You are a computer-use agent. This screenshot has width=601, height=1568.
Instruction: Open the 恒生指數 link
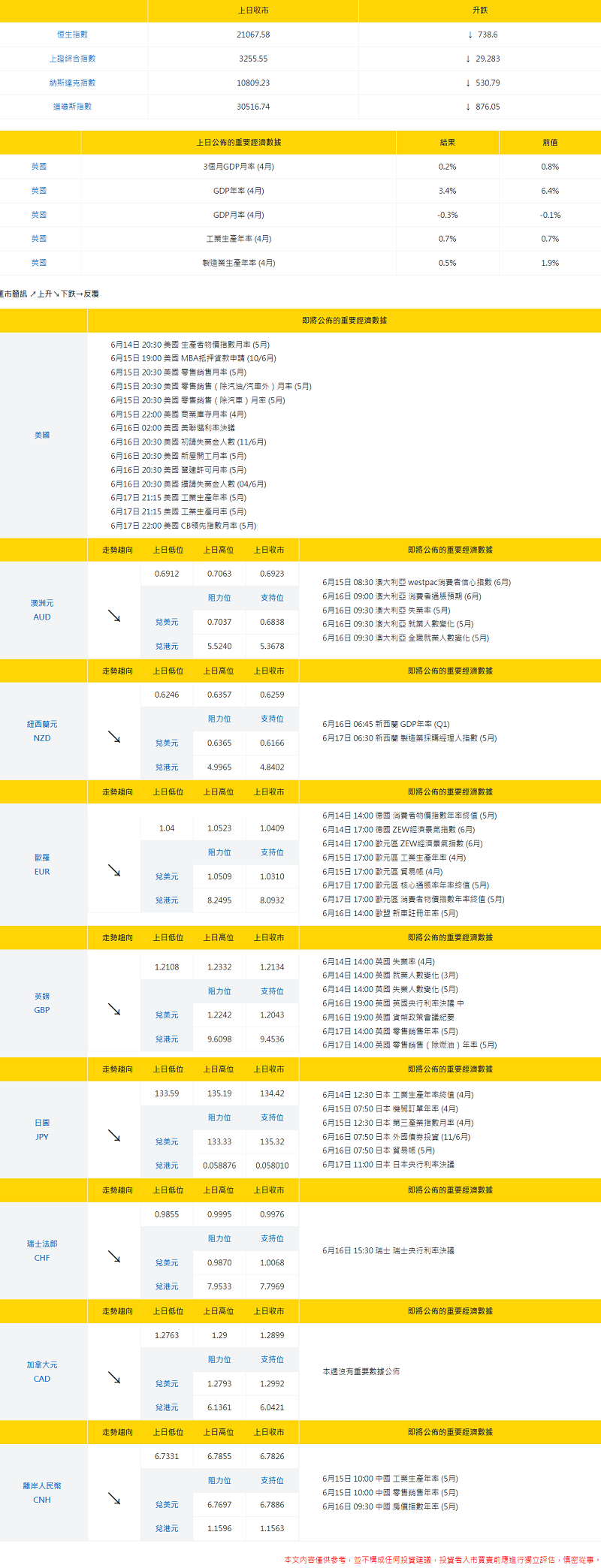[x=72, y=35]
